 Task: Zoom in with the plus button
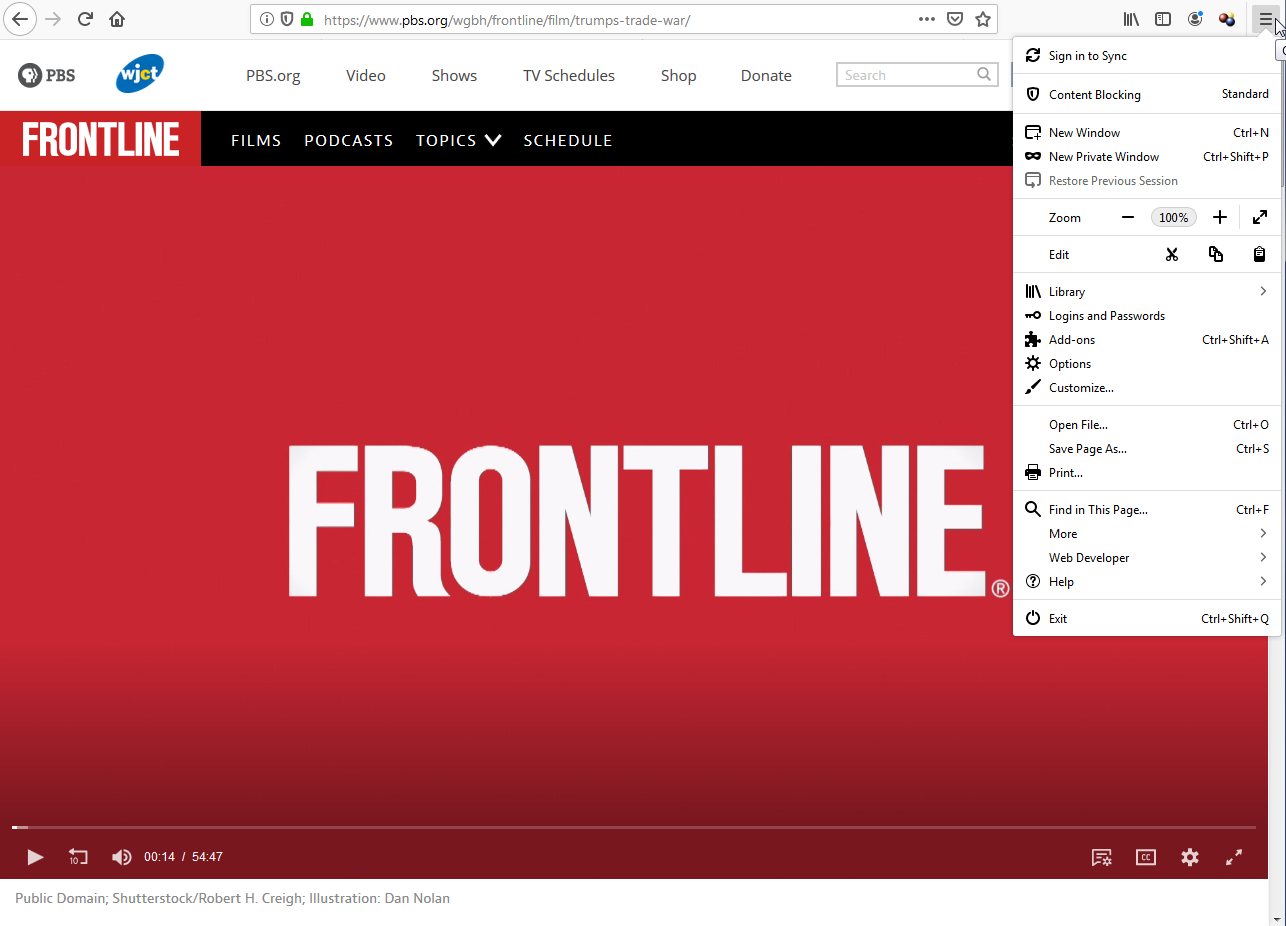(x=1219, y=217)
